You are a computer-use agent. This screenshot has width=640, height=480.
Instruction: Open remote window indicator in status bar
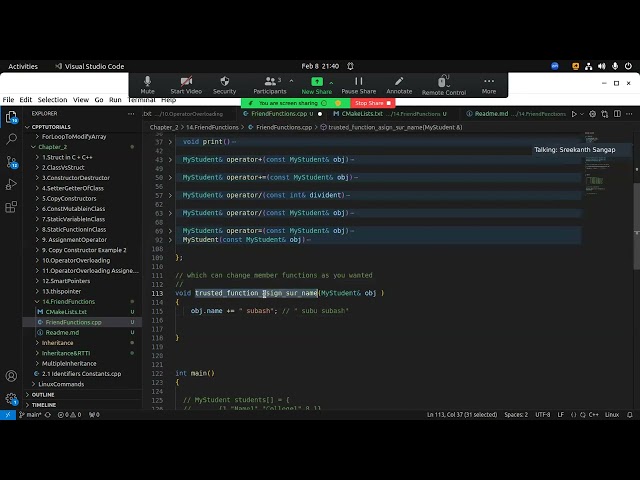8,415
